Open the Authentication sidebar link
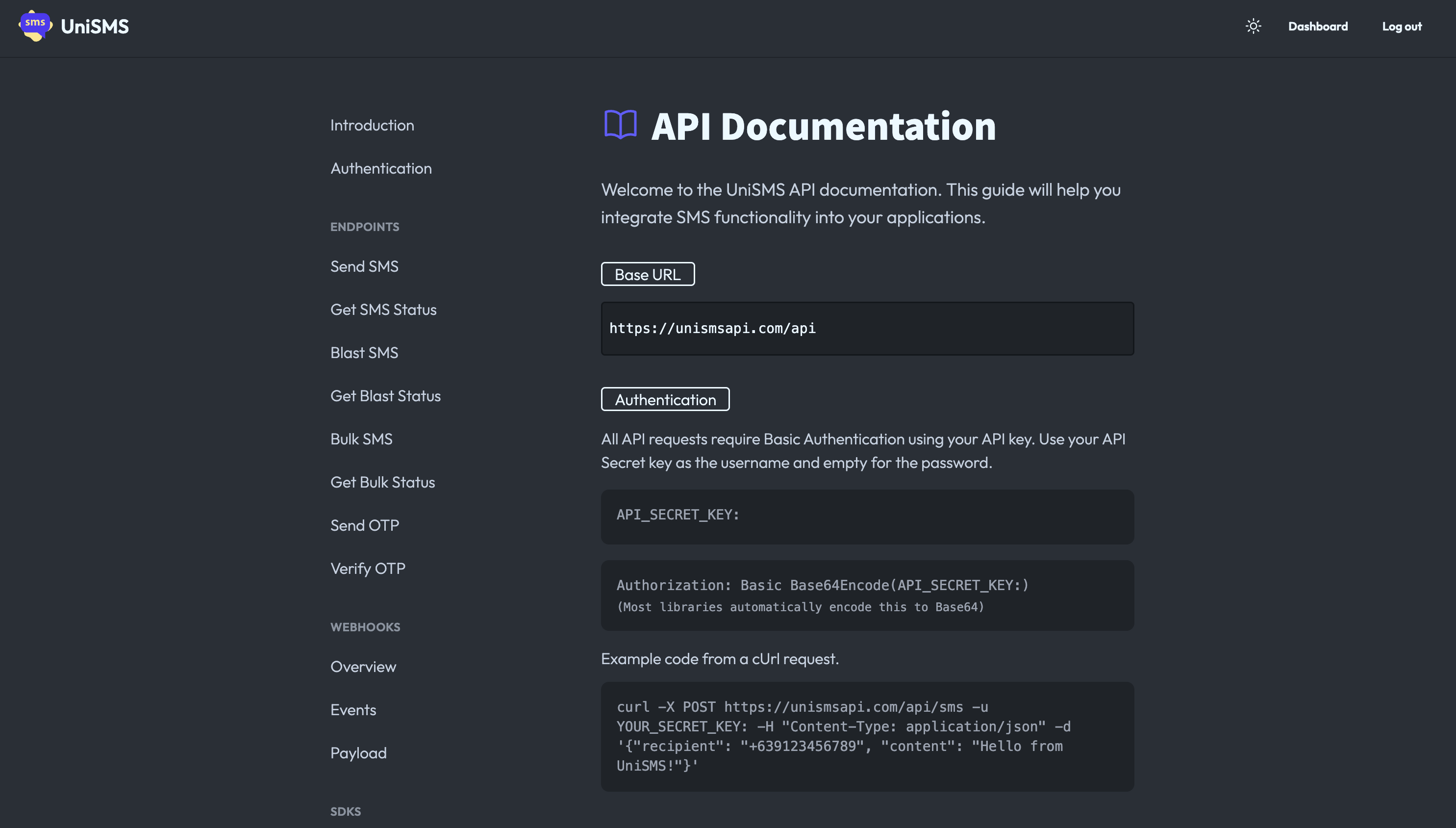The image size is (1456, 828). tap(381, 168)
